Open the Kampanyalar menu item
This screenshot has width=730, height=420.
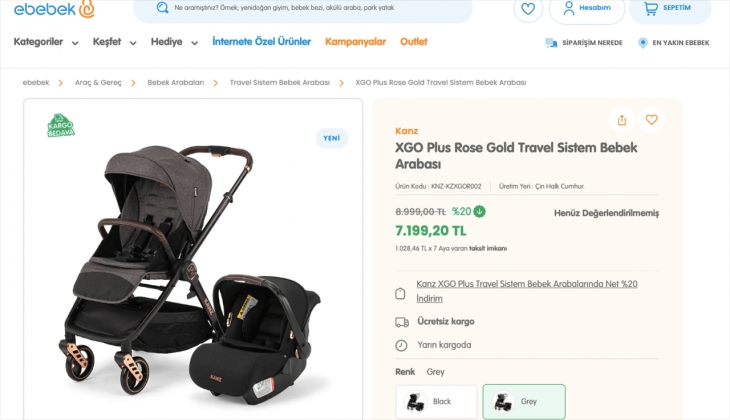point(355,42)
